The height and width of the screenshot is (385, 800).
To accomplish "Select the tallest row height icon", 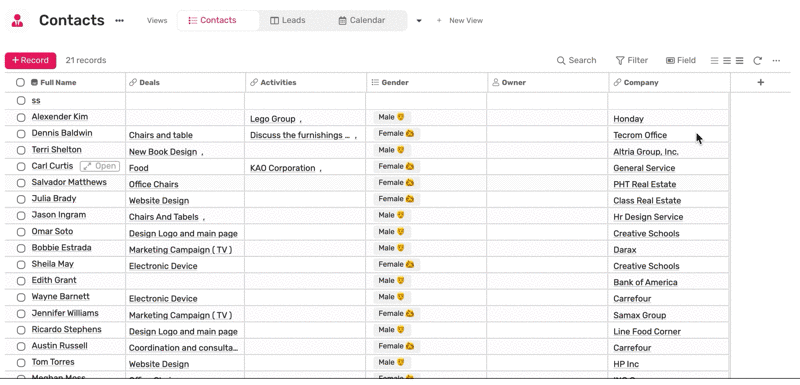I will [x=739, y=61].
